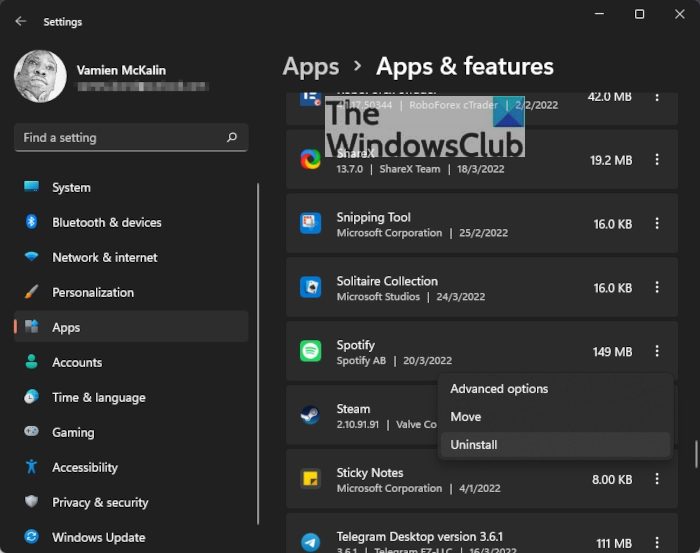Choose Advanced options in context menu
Viewport: 700px width, 553px height.
click(499, 389)
